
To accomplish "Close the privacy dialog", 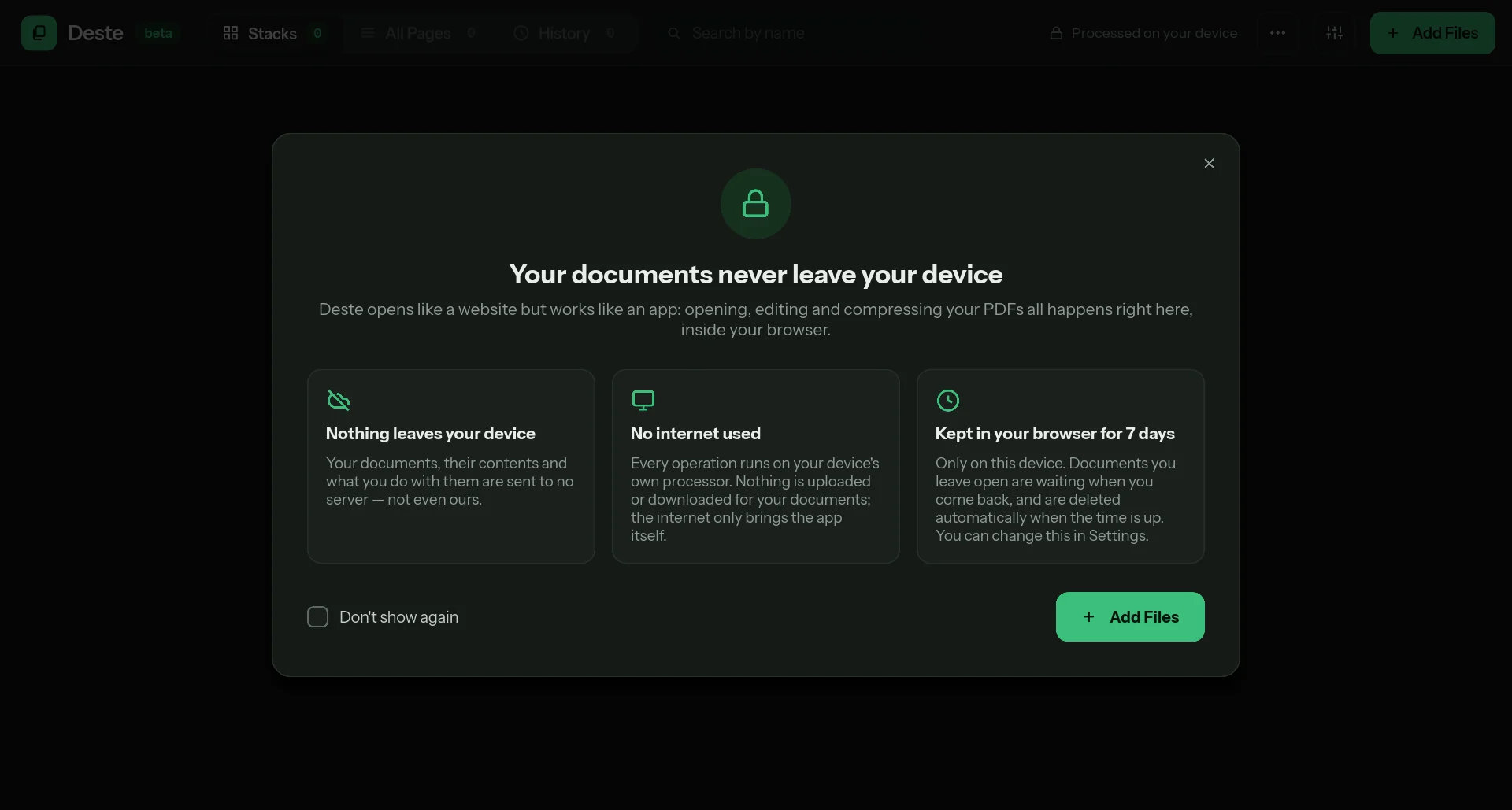I will 1209,163.
